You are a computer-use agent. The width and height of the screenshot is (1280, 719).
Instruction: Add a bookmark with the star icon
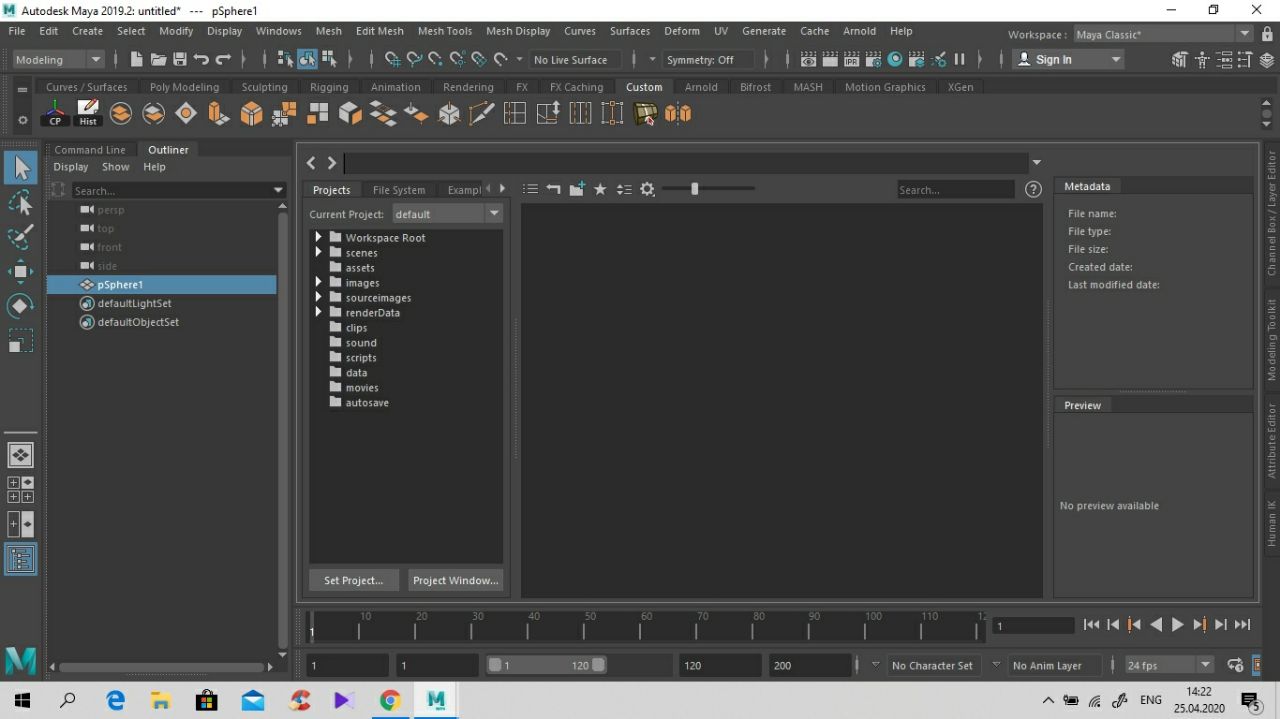point(600,189)
